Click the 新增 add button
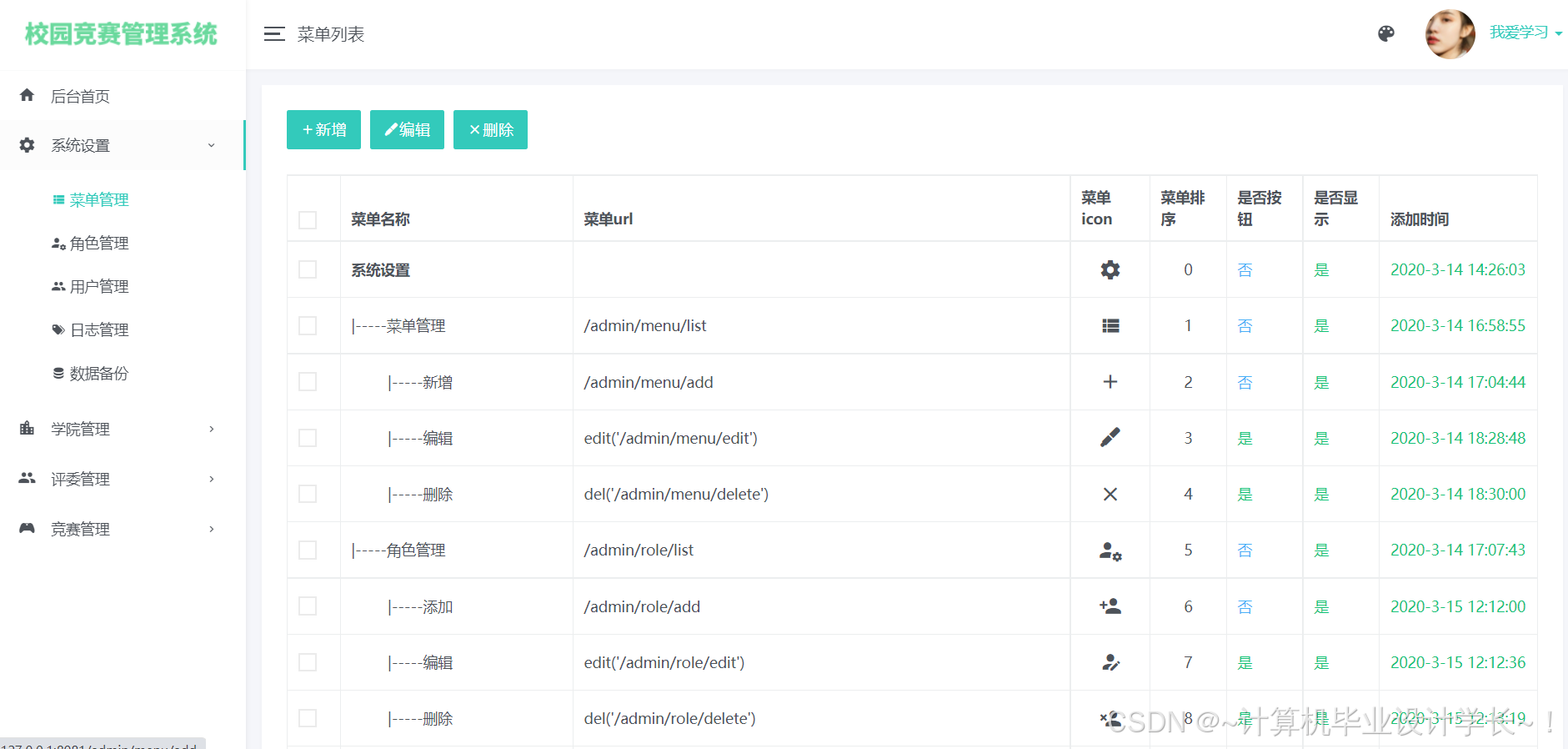The width and height of the screenshot is (1568, 749). 323,129
